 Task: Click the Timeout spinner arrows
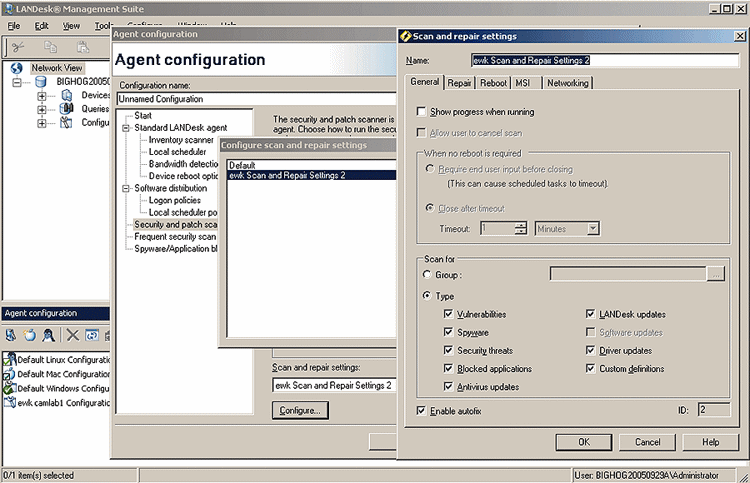[x=520, y=229]
